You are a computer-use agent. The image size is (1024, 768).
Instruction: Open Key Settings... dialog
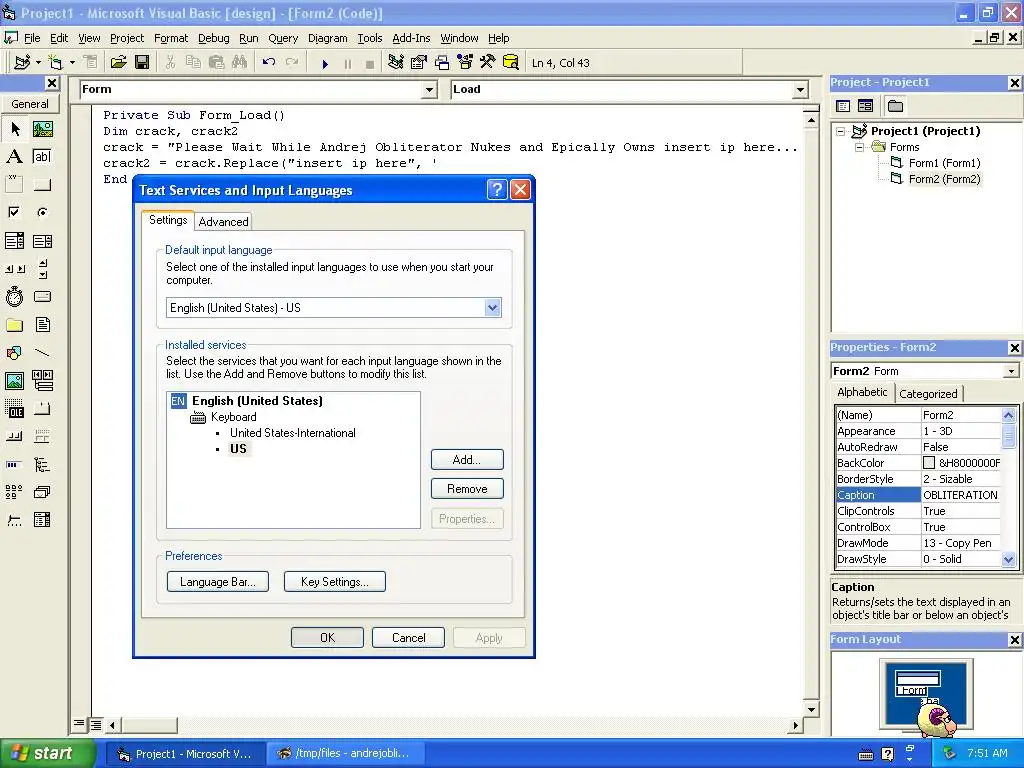coord(334,582)
